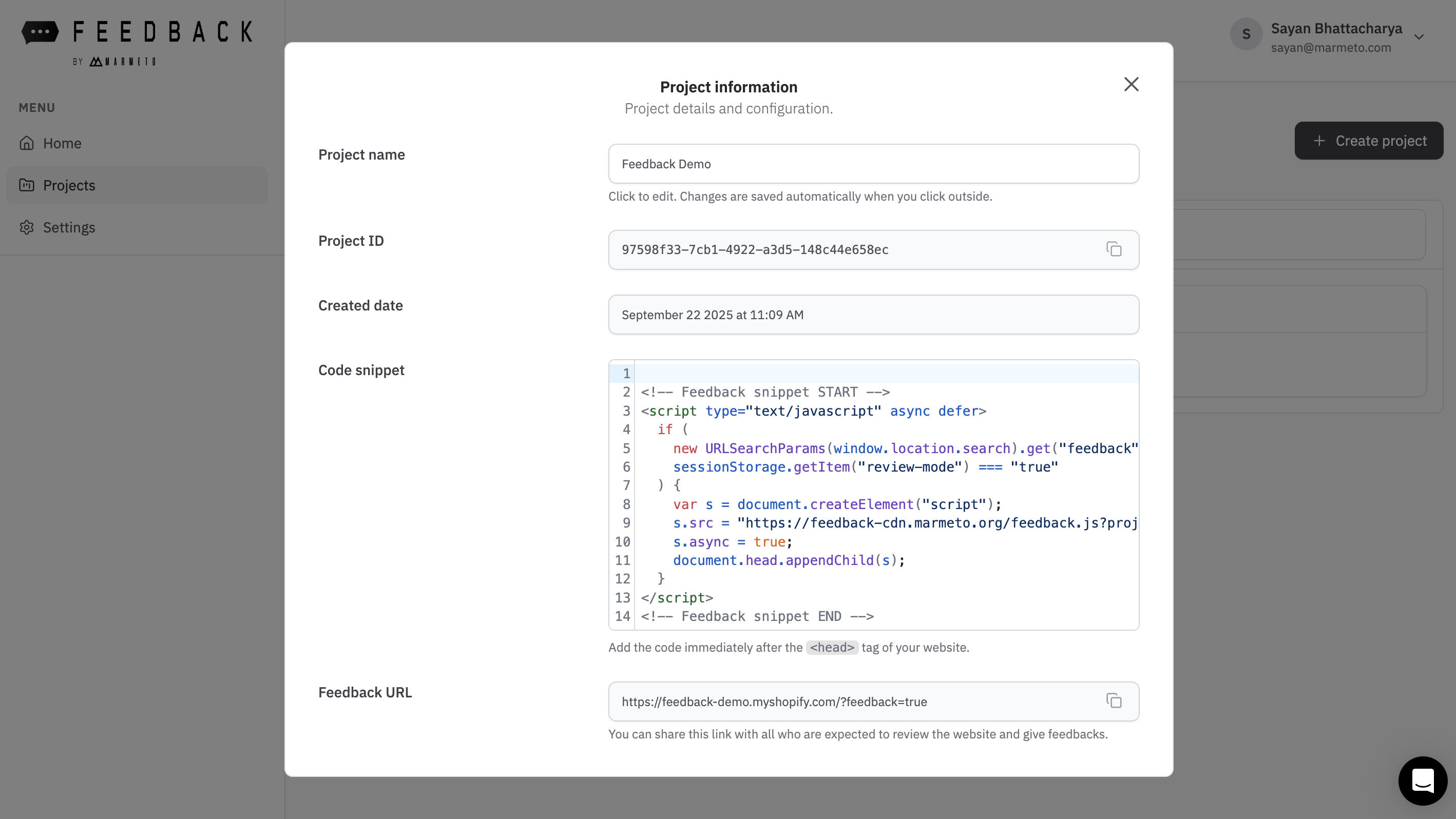Image resolution: width=1456 pixels, height=819 pixels.
Task: Click the Project ID value field
Action: coord(848,250)
